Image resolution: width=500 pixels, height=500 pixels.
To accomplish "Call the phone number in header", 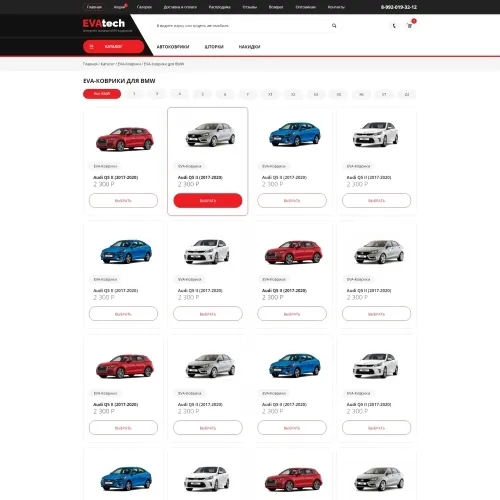I will pyautogui.click(x=399, y=7).
